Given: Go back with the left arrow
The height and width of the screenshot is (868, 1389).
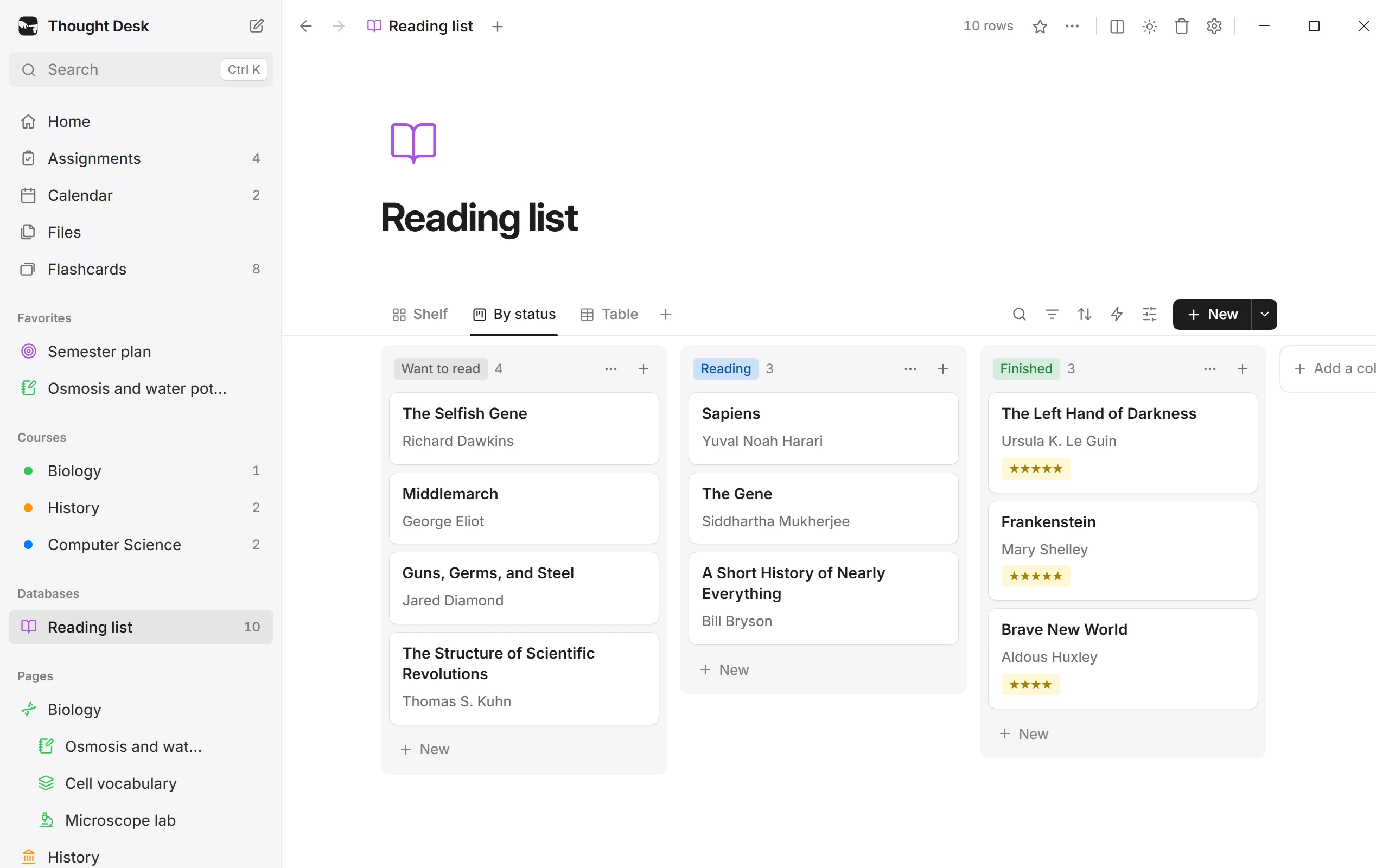Looking at the screenshot, I should [x=306, y=26].
